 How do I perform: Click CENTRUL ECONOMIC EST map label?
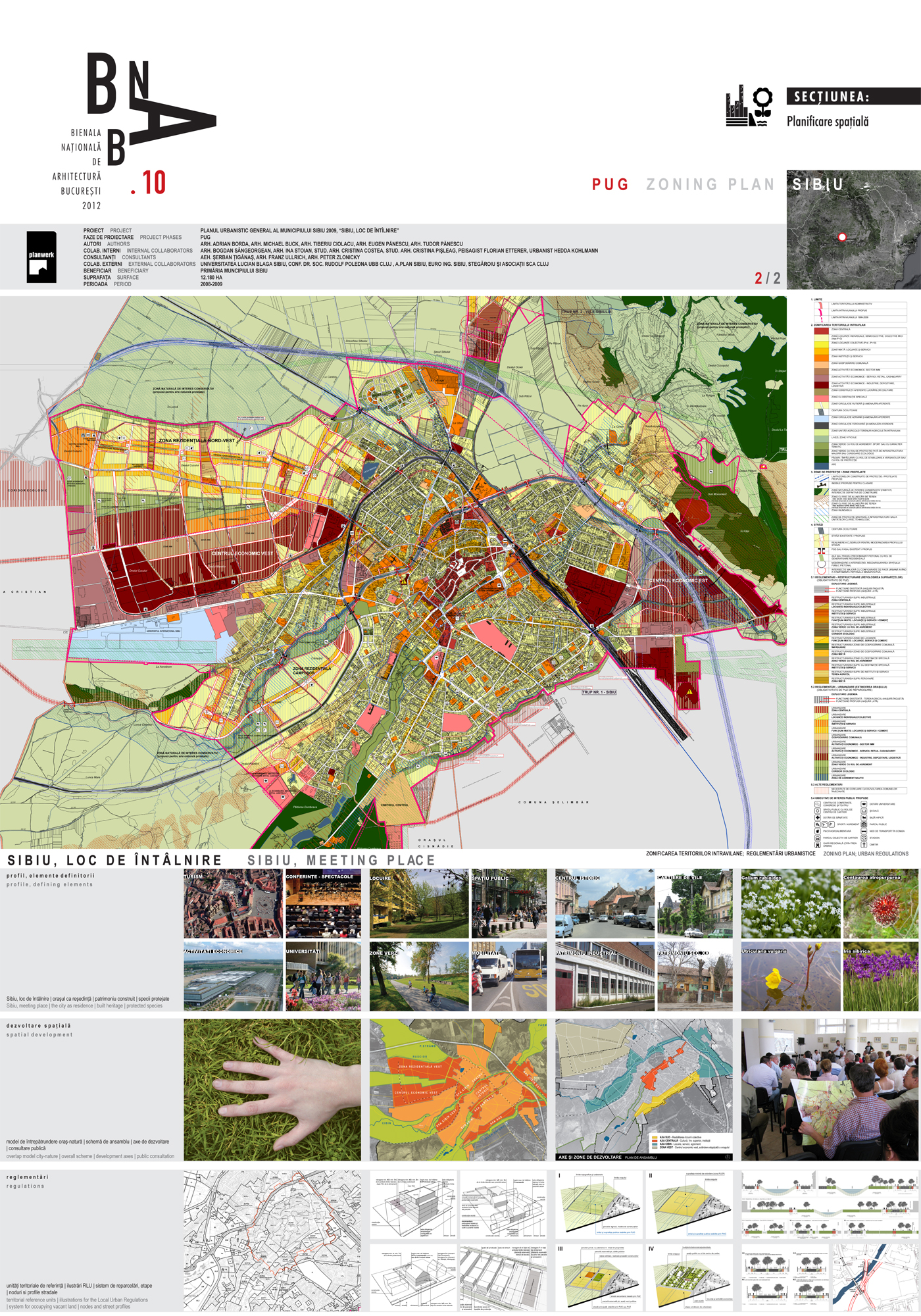click(x=679, y=580)
